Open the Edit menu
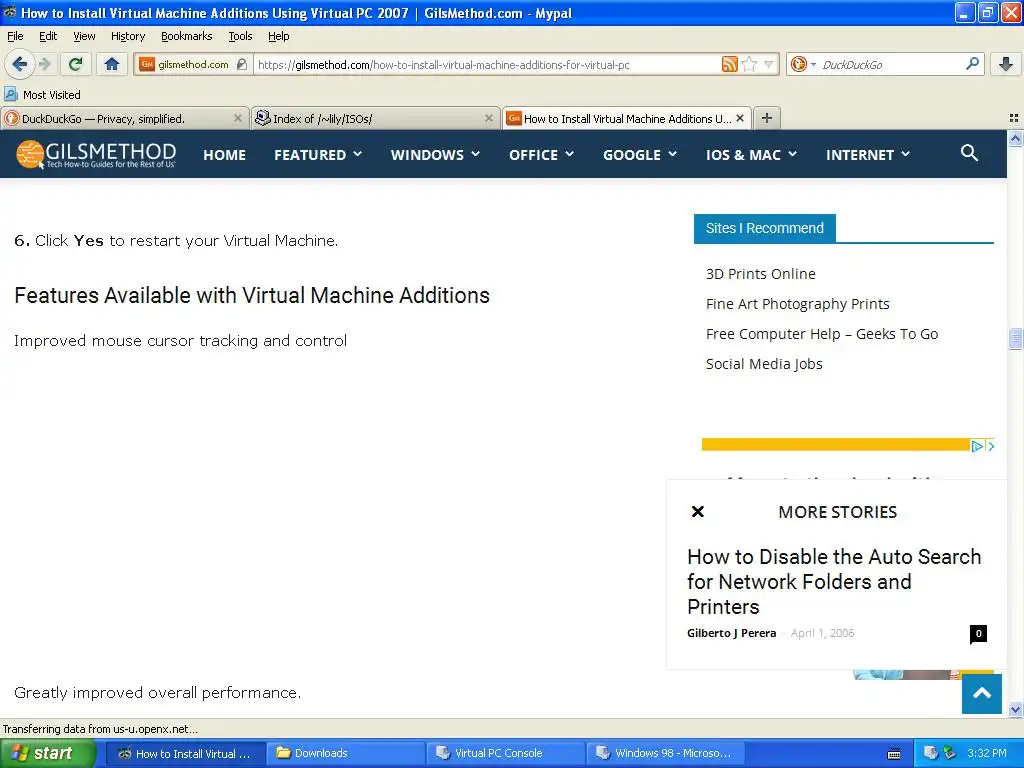 pos(48,36)
